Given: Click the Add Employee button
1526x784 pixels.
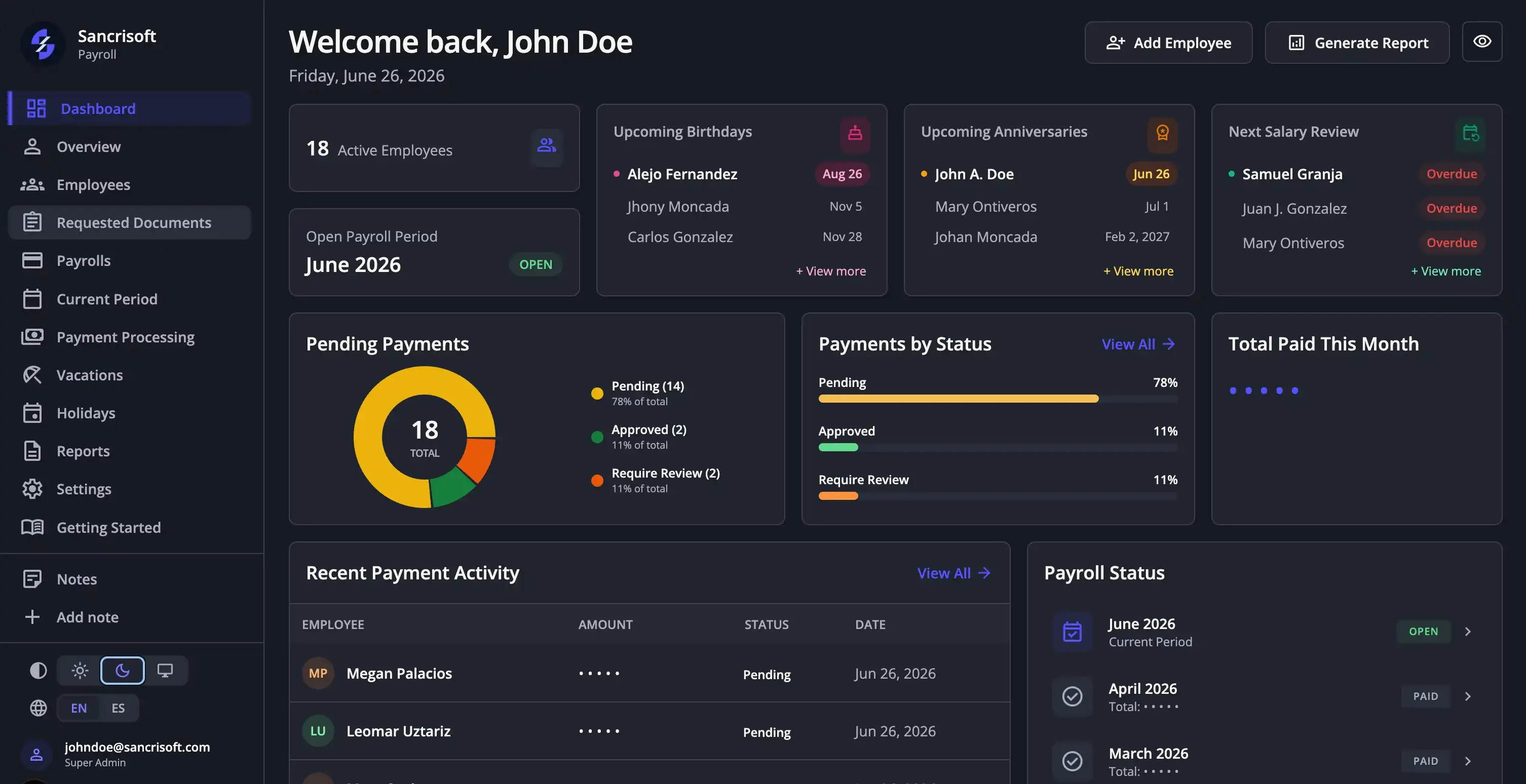Looking at the screenshot, I should [1168, 43].
